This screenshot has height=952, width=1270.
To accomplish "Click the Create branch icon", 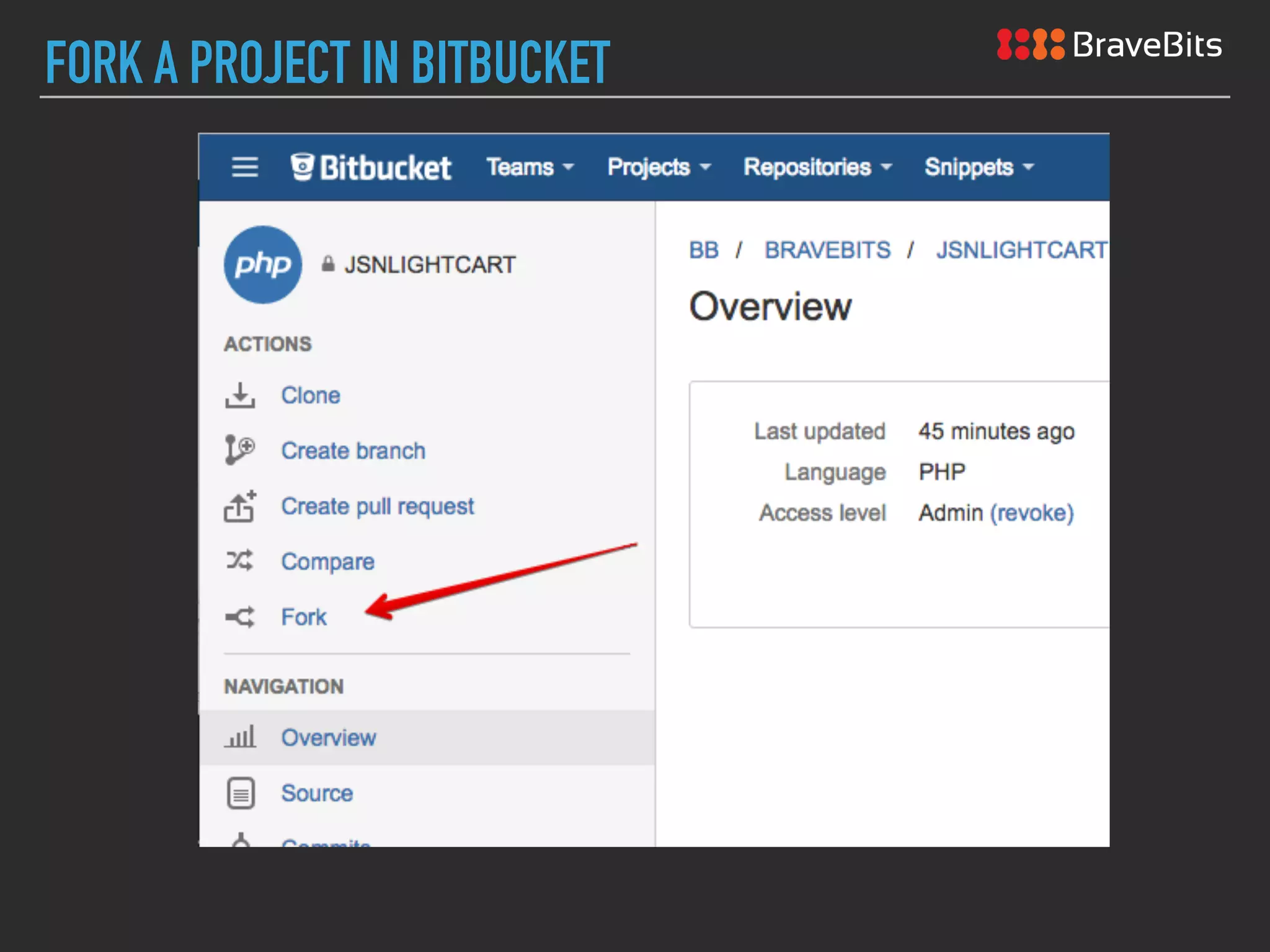I will [239, 450].
